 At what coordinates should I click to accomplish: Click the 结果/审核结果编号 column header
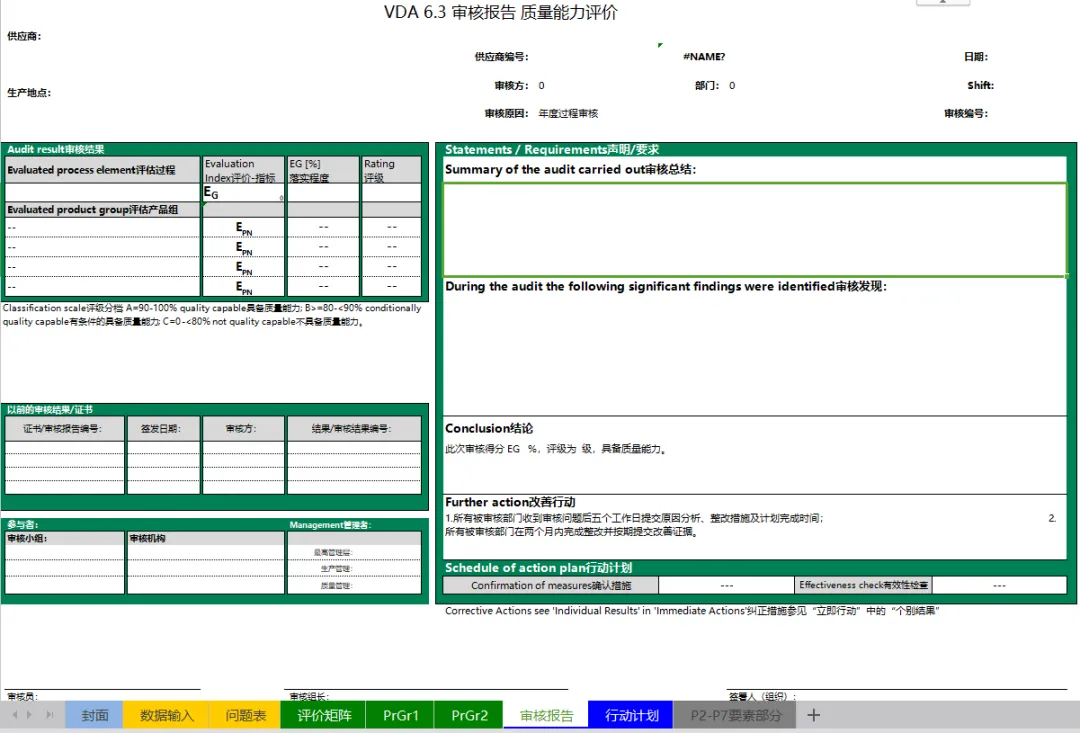354,429
